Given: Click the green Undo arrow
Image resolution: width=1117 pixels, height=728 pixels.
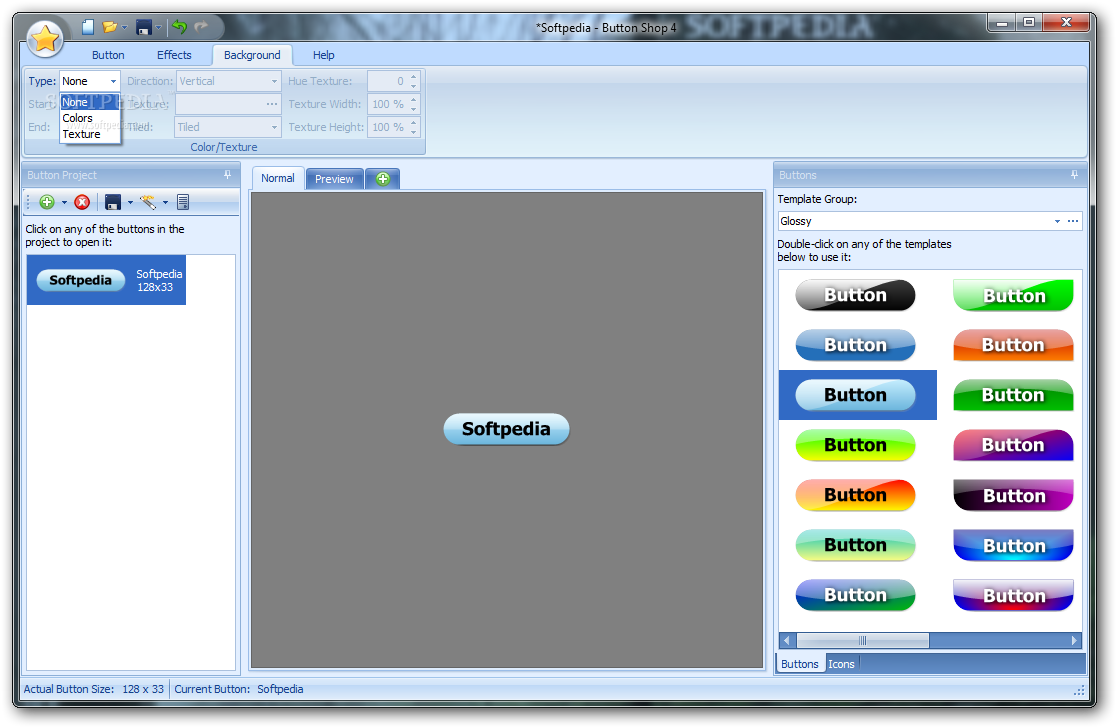Looking at the screenshot, I should click(179, 27).
